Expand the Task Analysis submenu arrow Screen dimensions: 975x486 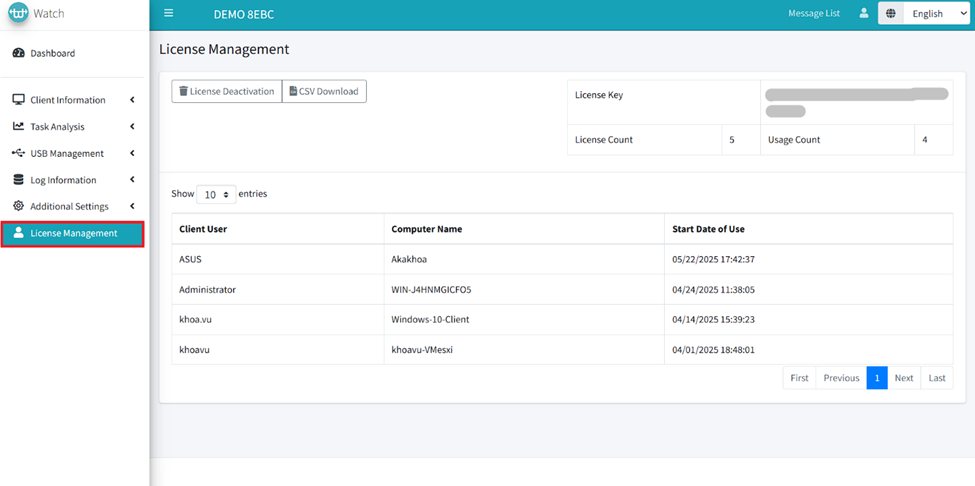pyautogui.click(x=132, y=127)
